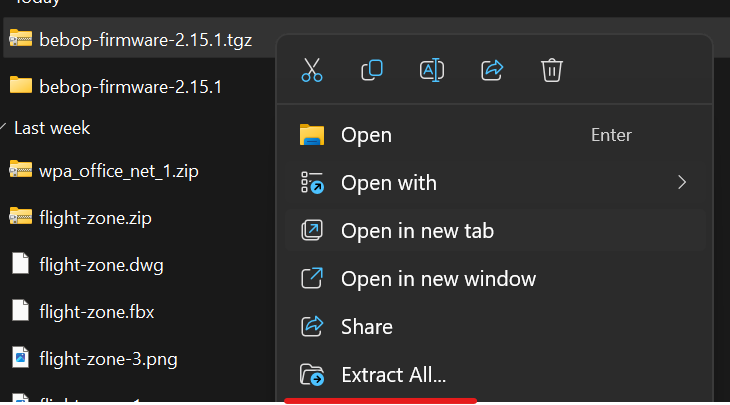Click the wpa_office_net_1.zip archive icon

(x=21, y=170)
